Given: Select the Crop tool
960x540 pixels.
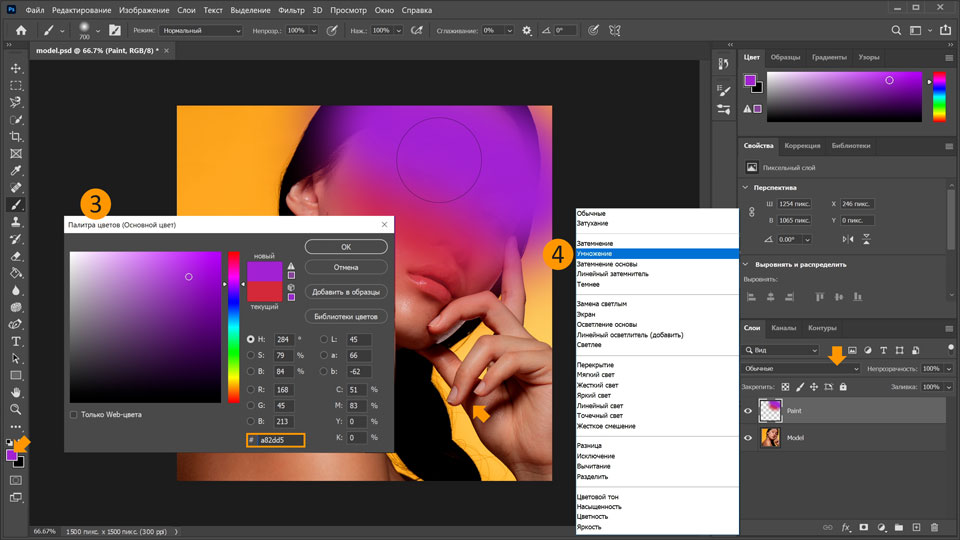Looking at the screenshot, I should (x=16, y=137).
